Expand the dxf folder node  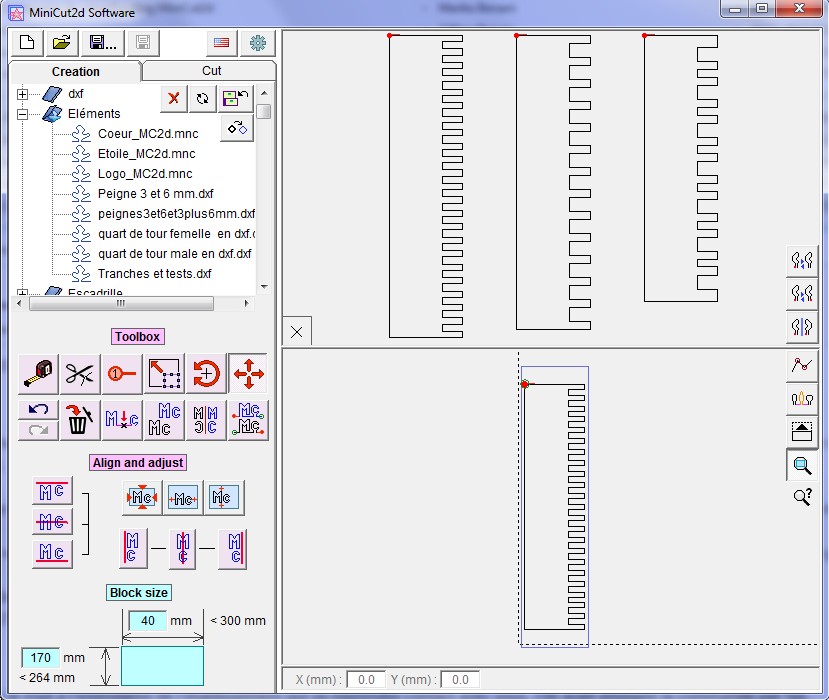(x=22, y=94)
